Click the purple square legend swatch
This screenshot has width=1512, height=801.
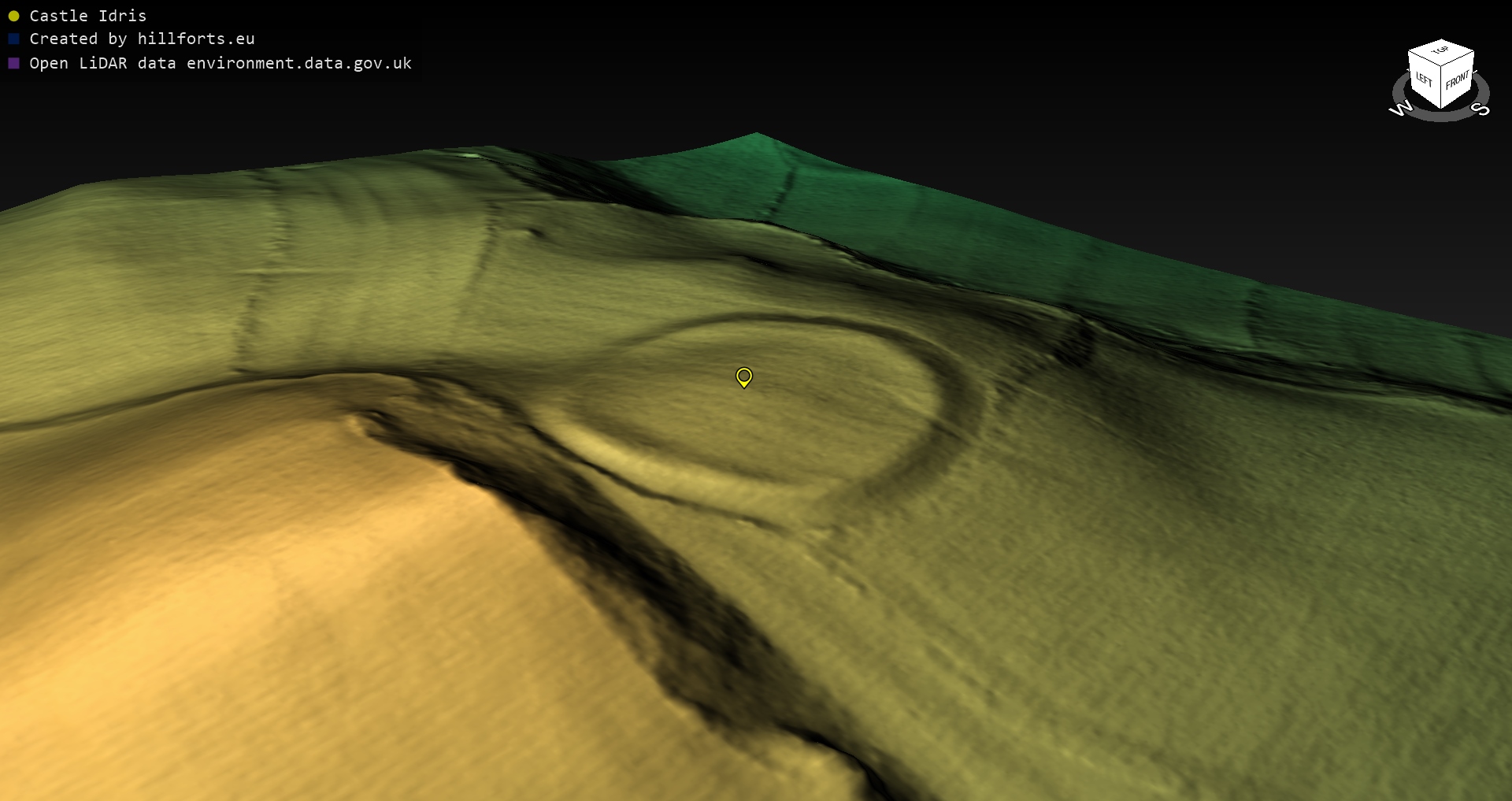(13, 63)
